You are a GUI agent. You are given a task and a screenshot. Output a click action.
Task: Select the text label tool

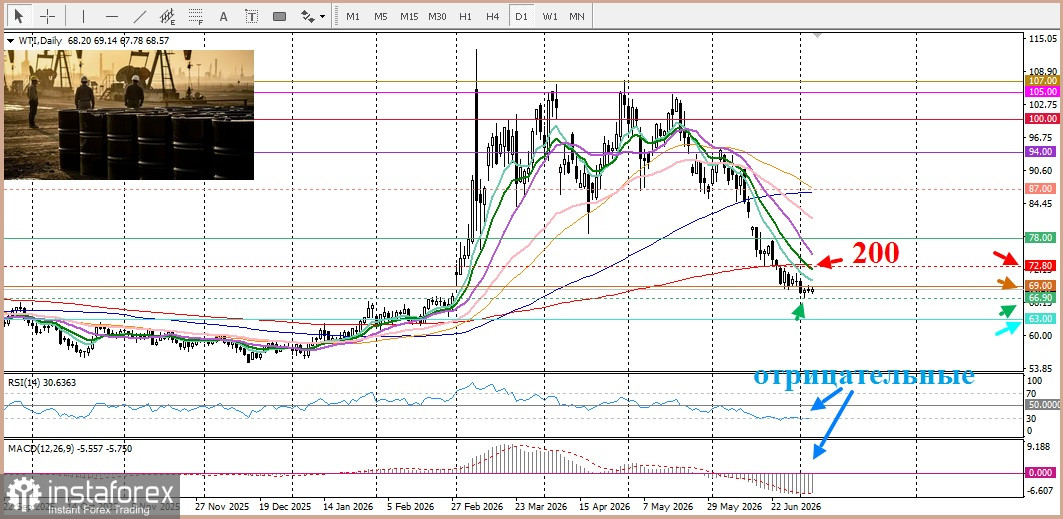[x=252, y=16]
